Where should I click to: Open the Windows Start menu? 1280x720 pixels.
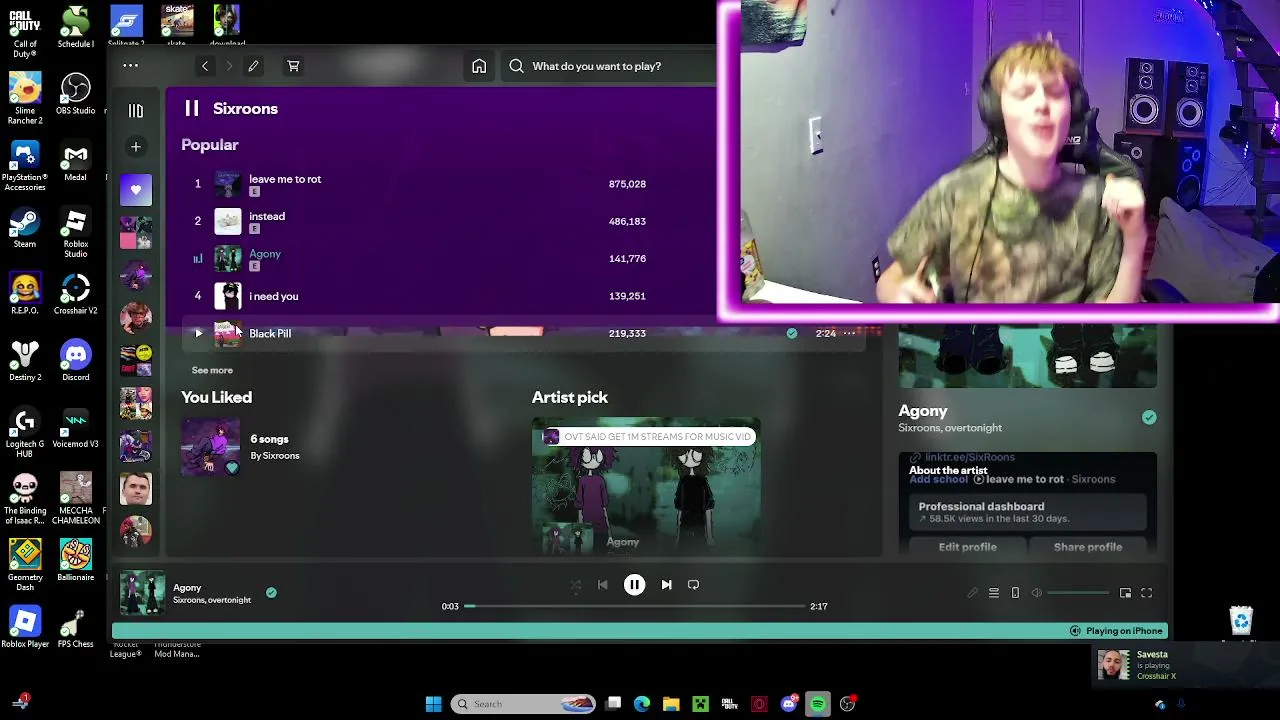tap(433, 704)
